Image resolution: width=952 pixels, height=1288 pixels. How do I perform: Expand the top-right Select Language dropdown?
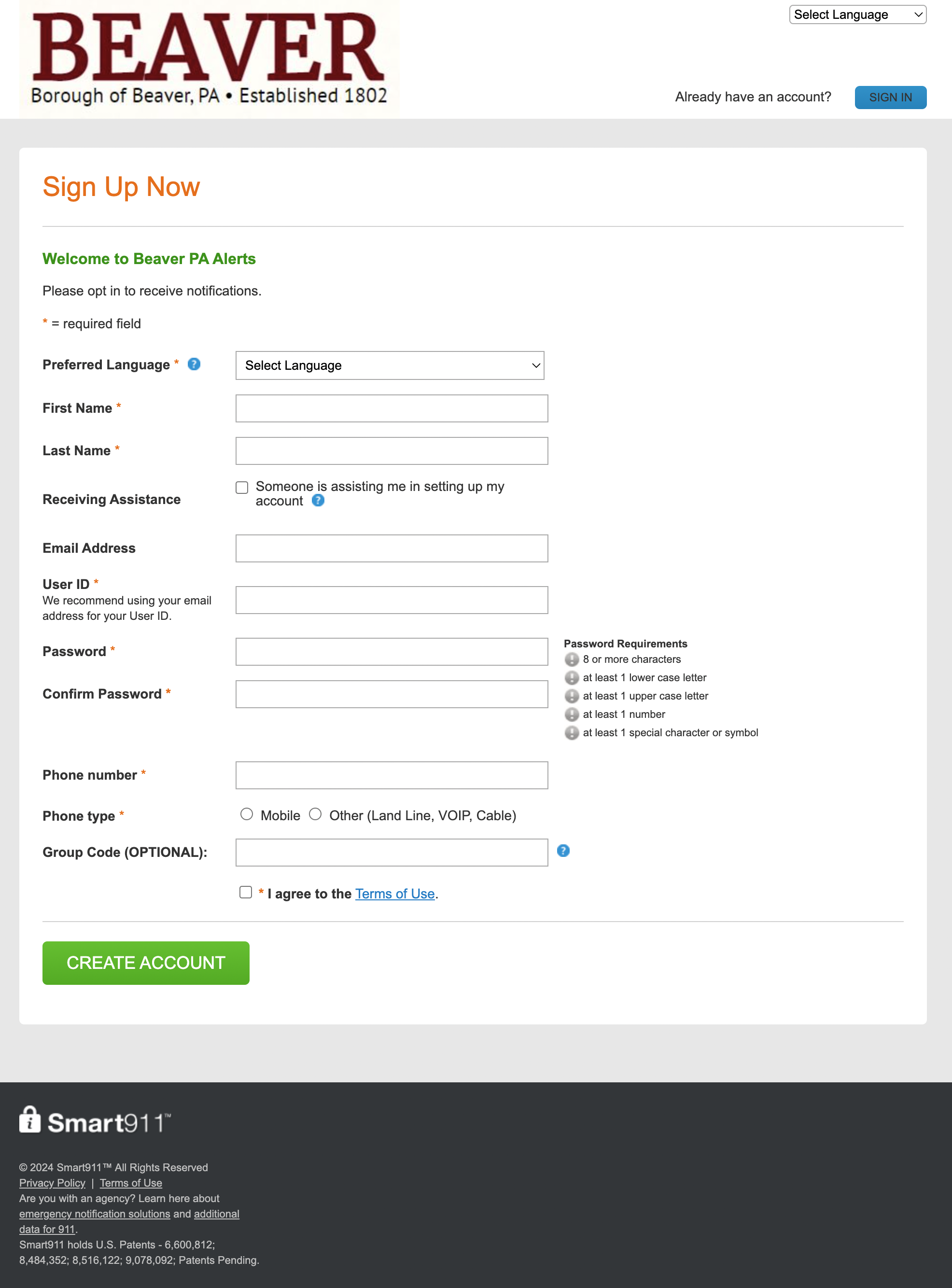click(857, 15)
